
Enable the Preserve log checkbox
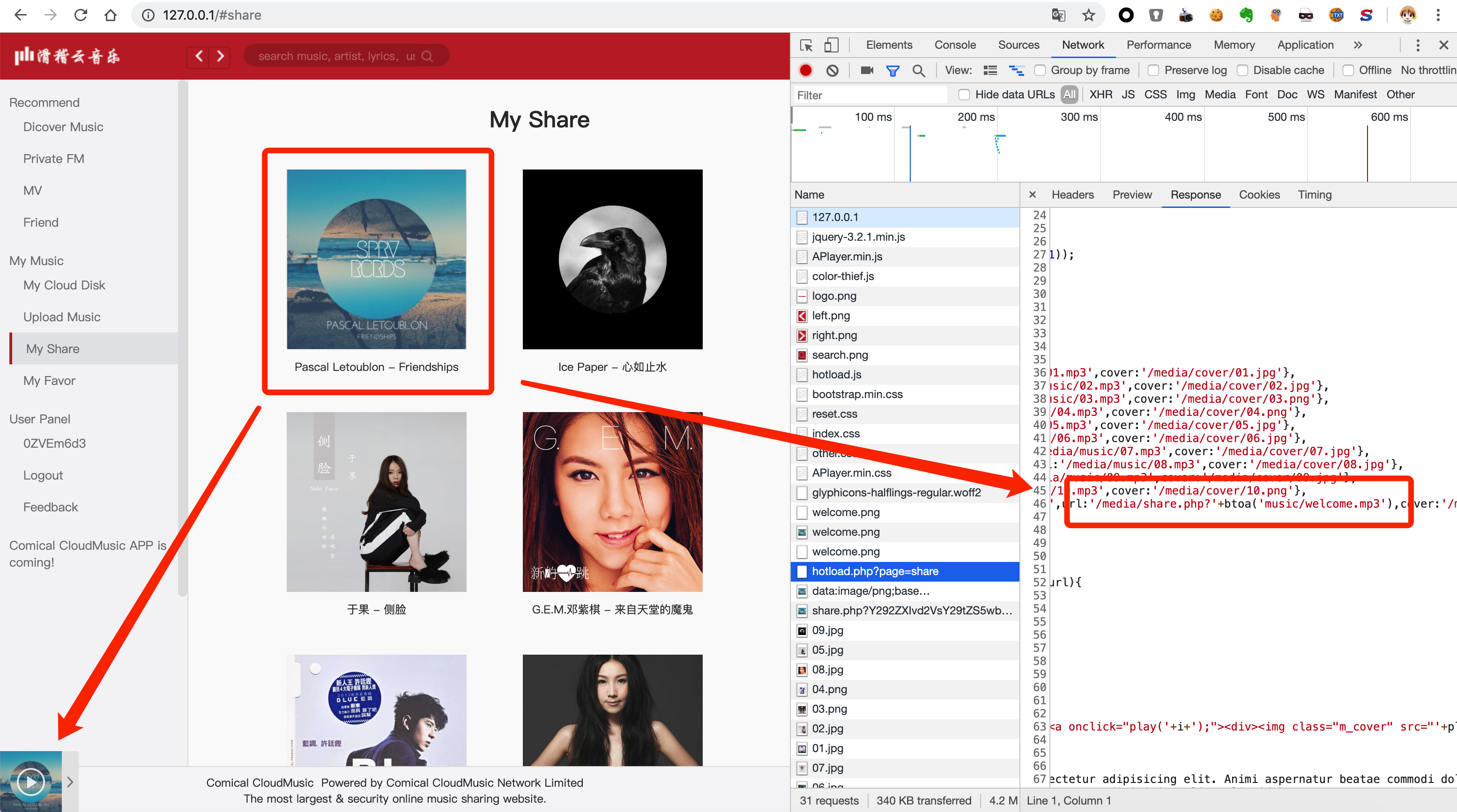[1153, 70]
